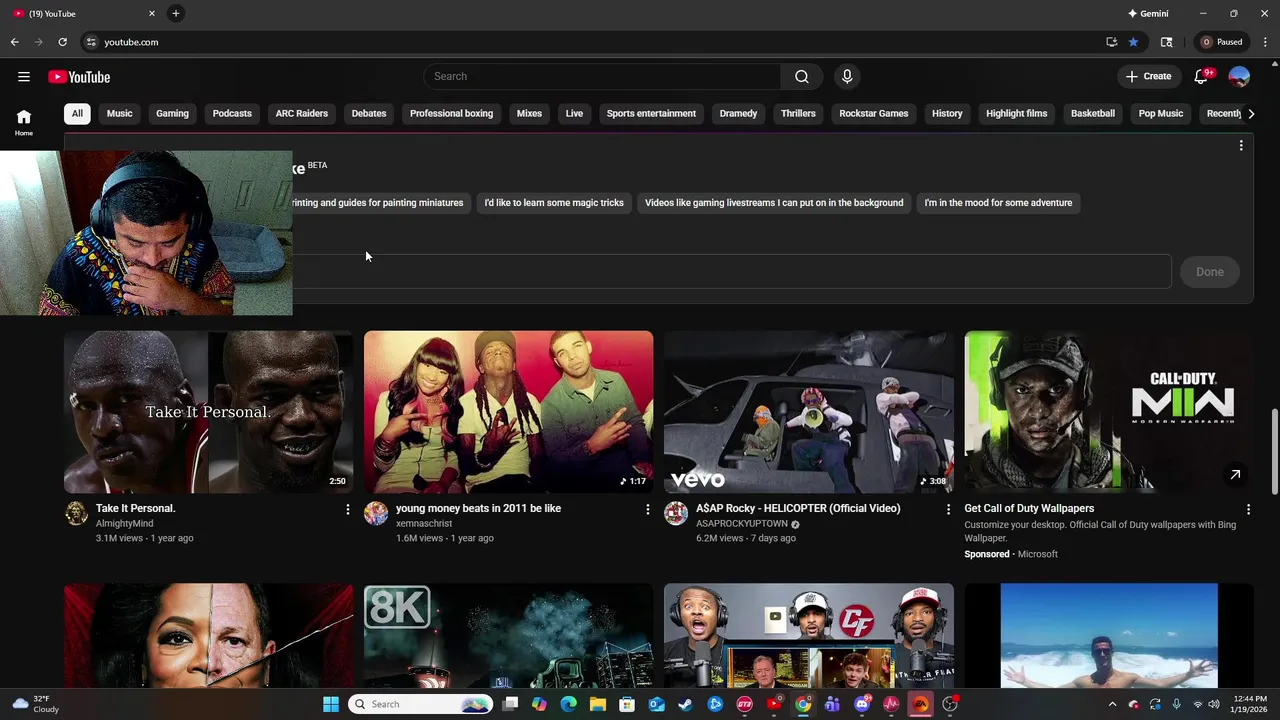Open Chrome three-dot menu
This screenshot has height=720, width=1280.
[1266, 42]
